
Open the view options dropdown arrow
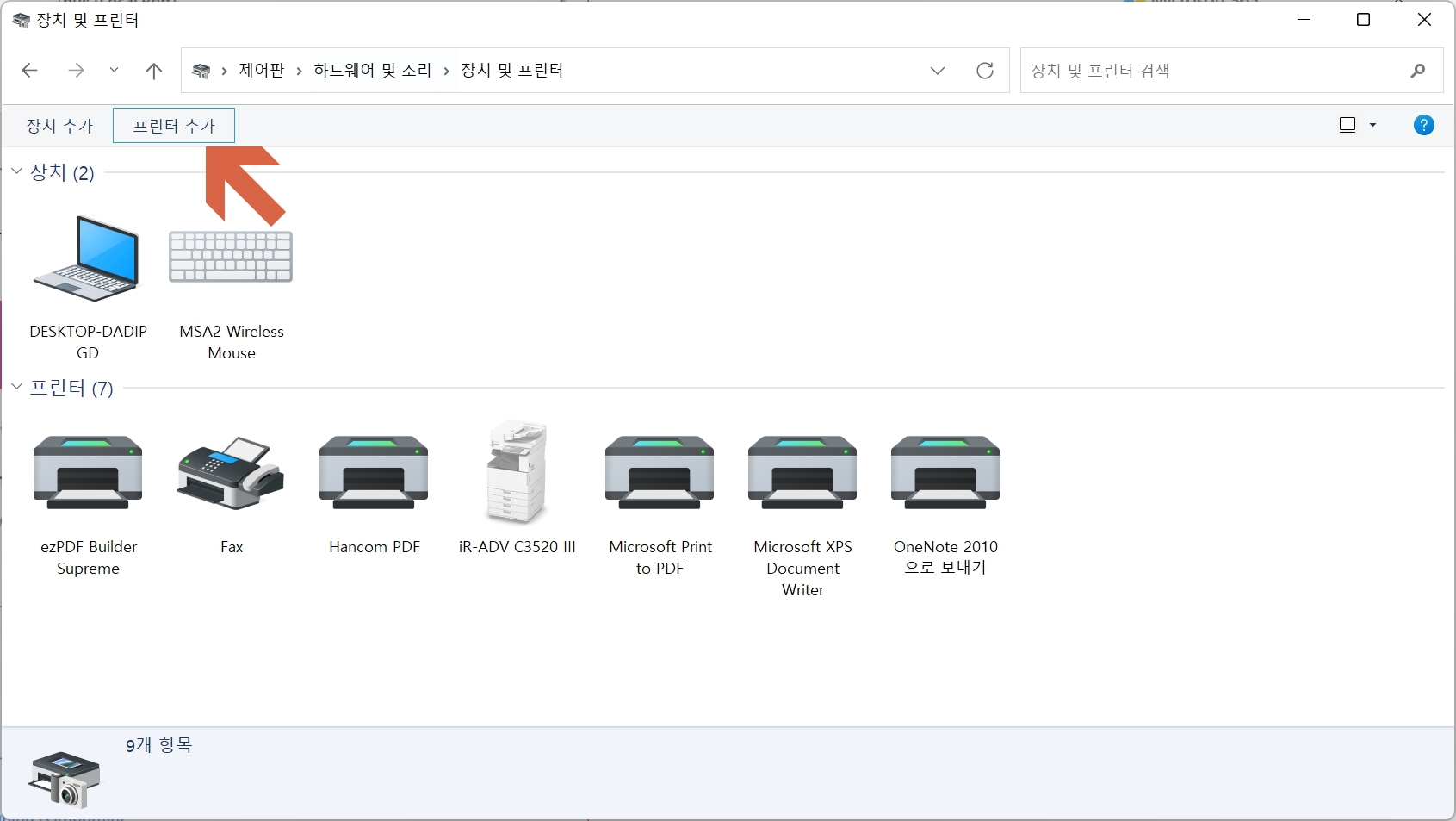pyautogui.click(x=1372, y=126)
